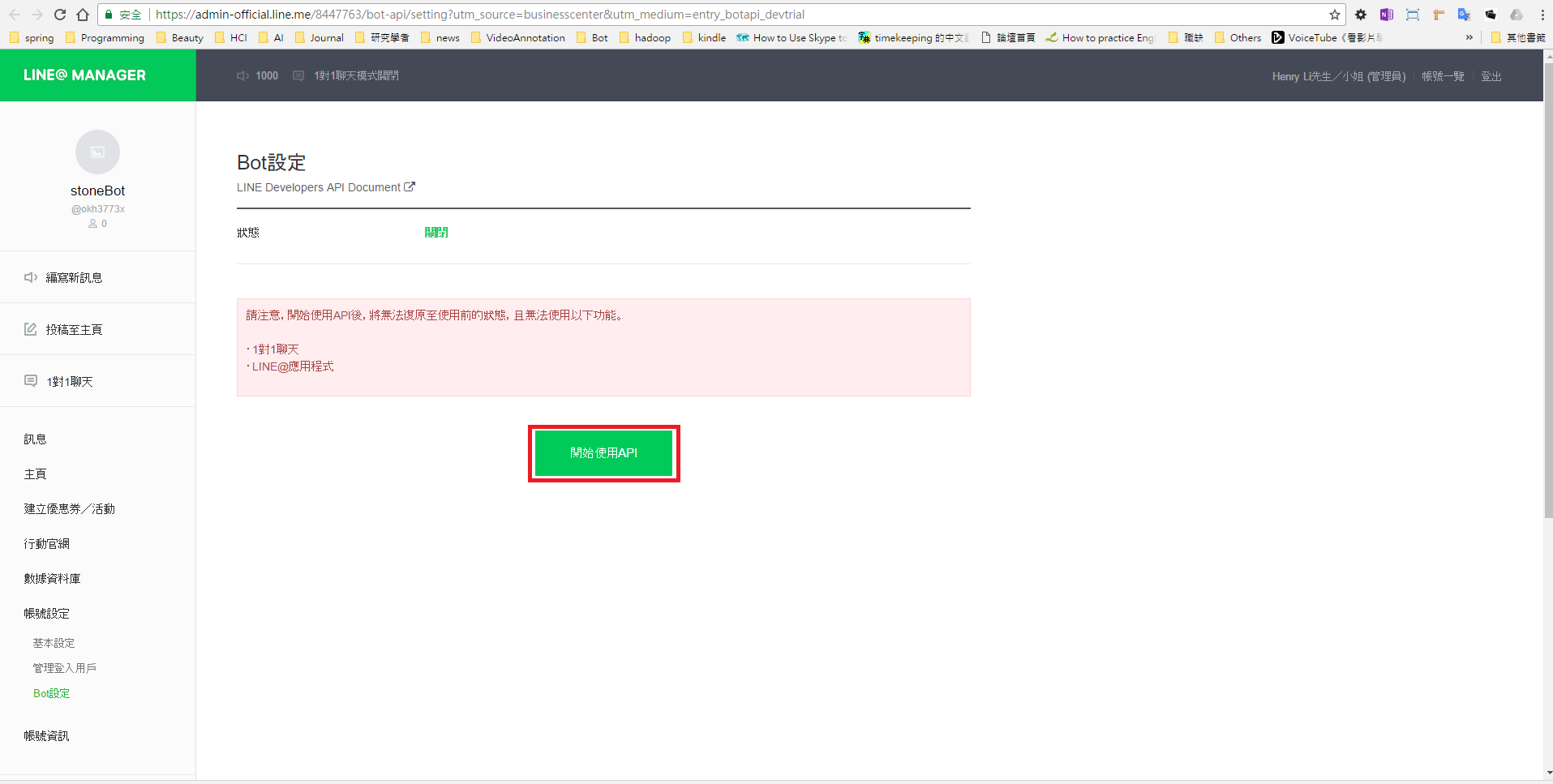Screen dimensions: 1553x784
Task: Open the timekeeping bookmark
Action: [x=913, y=37]
